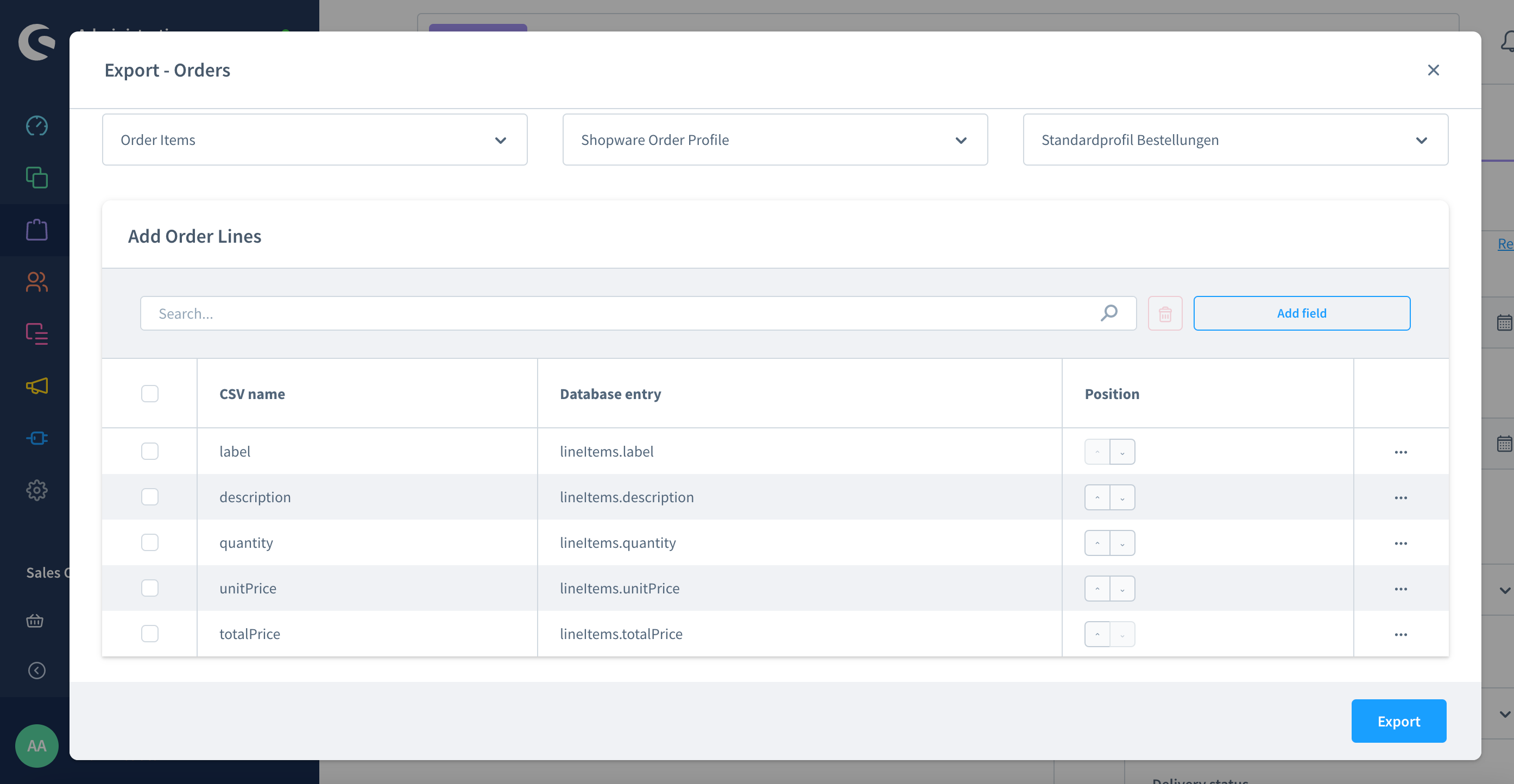Screen dimensions: 1514x784
Task: Select the lineItems.totalPrice cell
Action: tap(799, 634)
